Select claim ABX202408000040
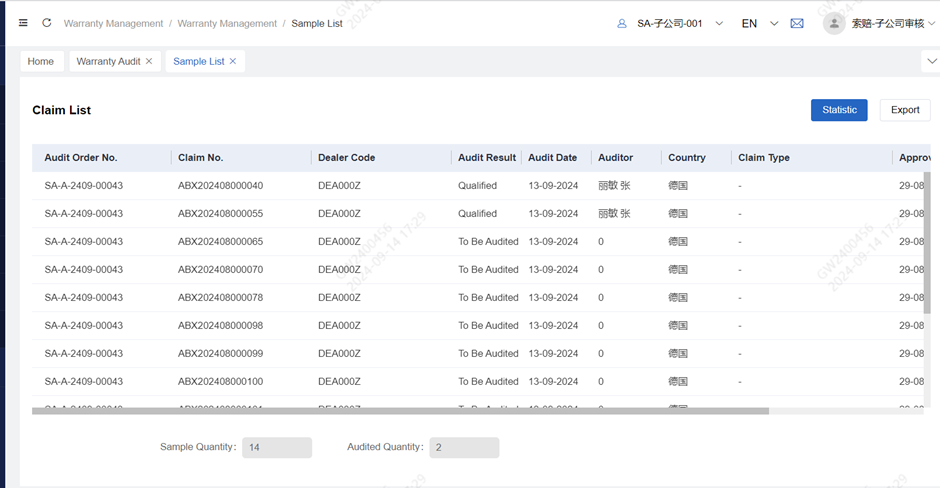Screen dimensions: 940x488 (x=220, y=186)
